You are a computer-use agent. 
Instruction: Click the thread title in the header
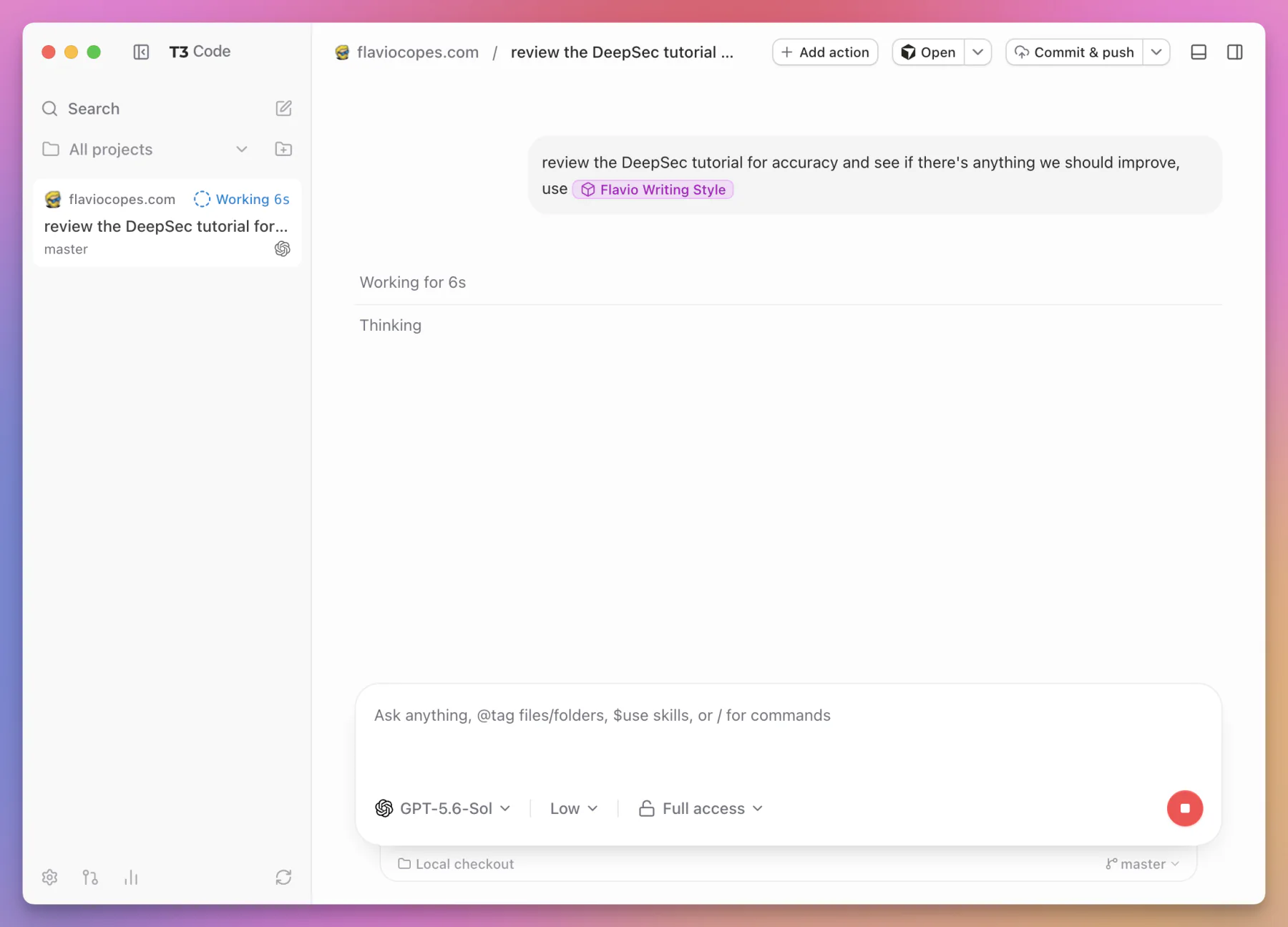click(622, 52)
